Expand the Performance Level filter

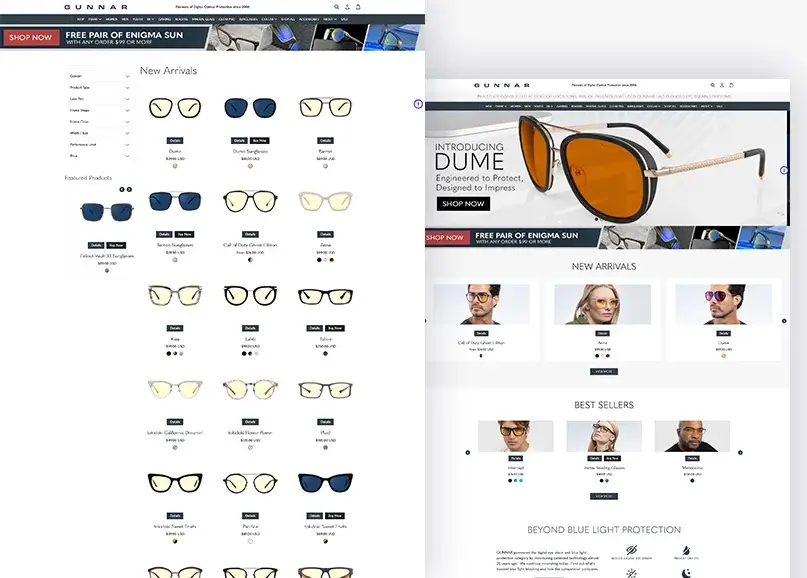99,145
